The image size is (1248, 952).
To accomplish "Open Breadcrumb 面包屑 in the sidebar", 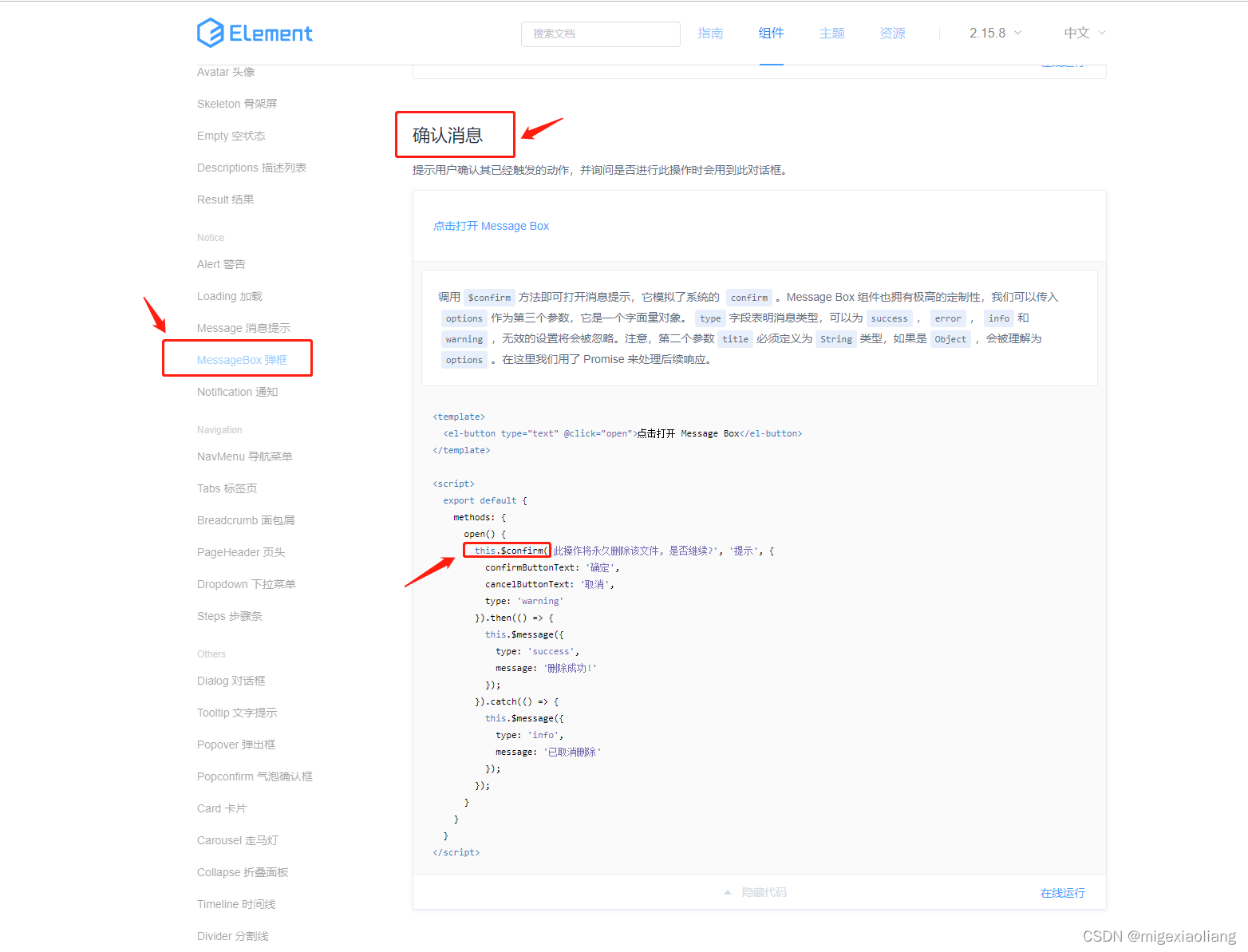I will pyautogui.click(x=246, y=520).
